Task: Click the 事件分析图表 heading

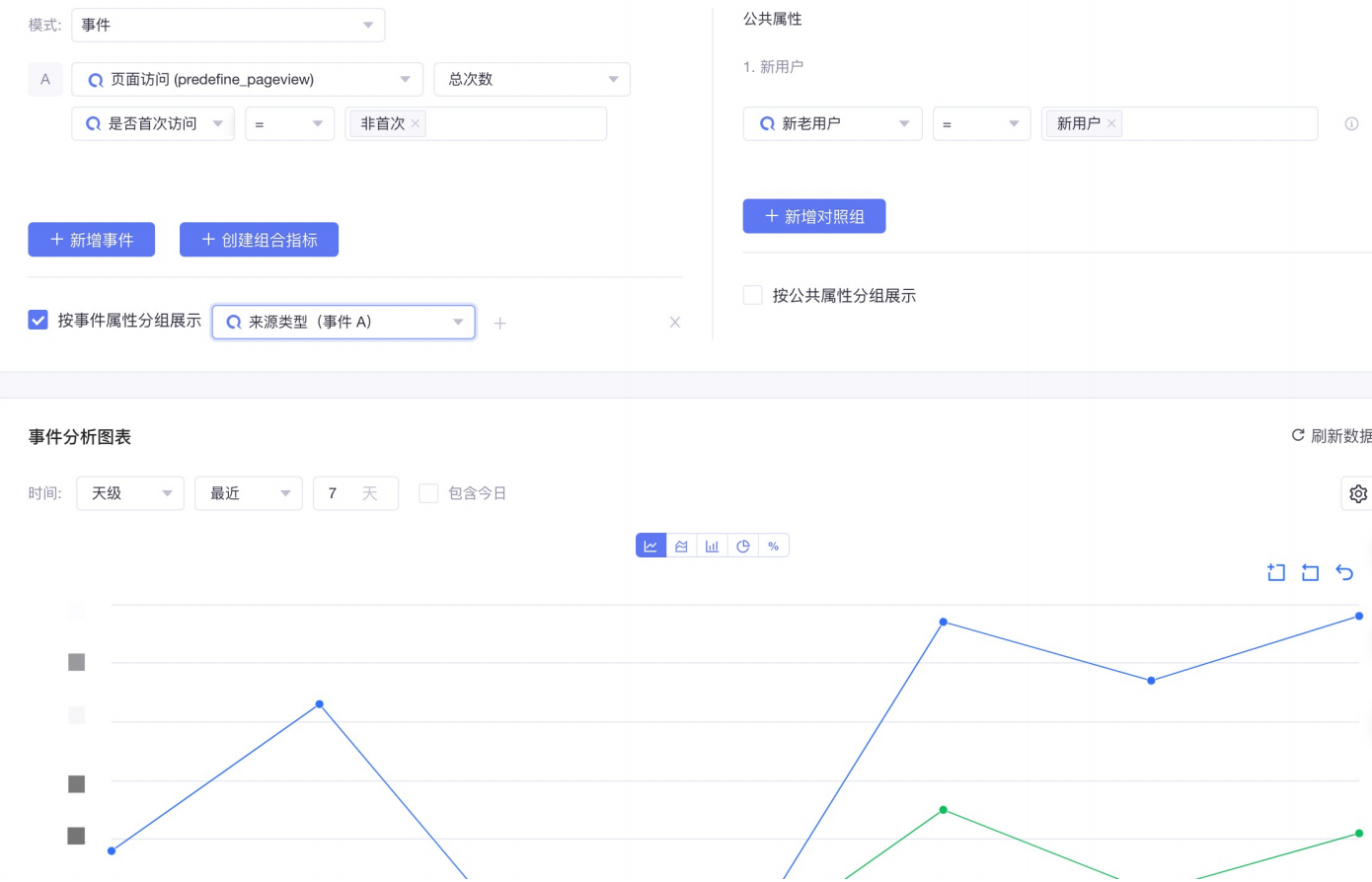Action: 80,437
